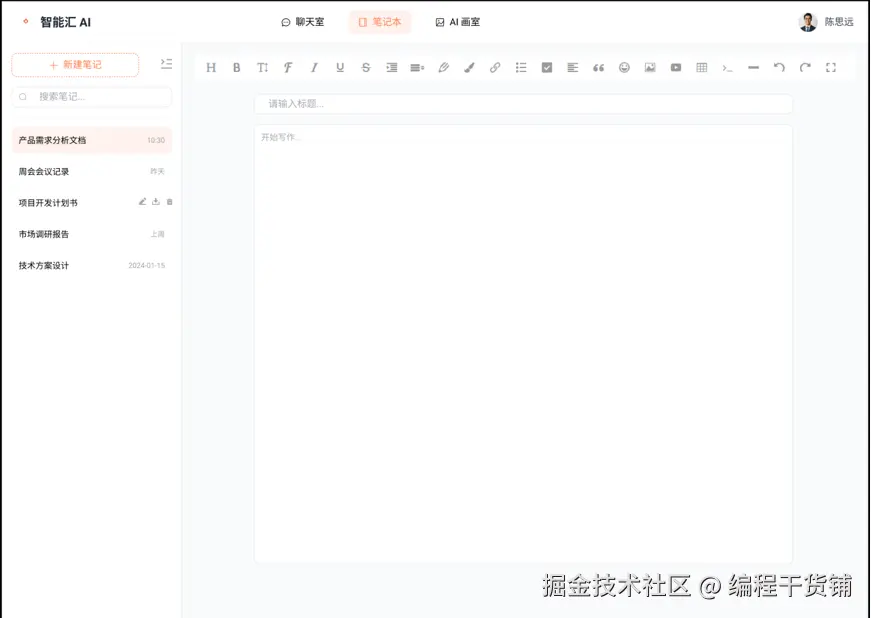Delete the 项目开发计划书 note
The width and height of the screenshot is (871, 618).
[x=169, y=202]
